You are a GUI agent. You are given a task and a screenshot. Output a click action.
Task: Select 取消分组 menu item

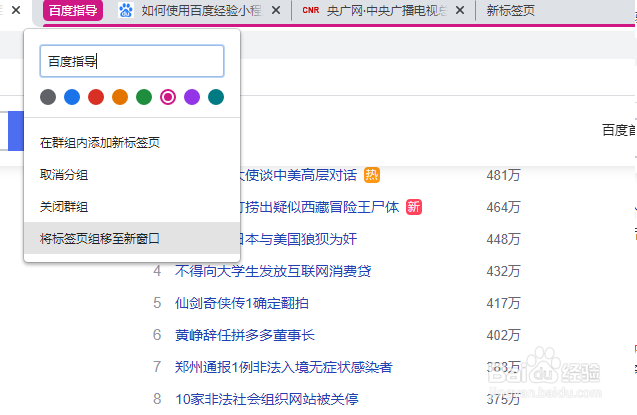click(132, 175)
